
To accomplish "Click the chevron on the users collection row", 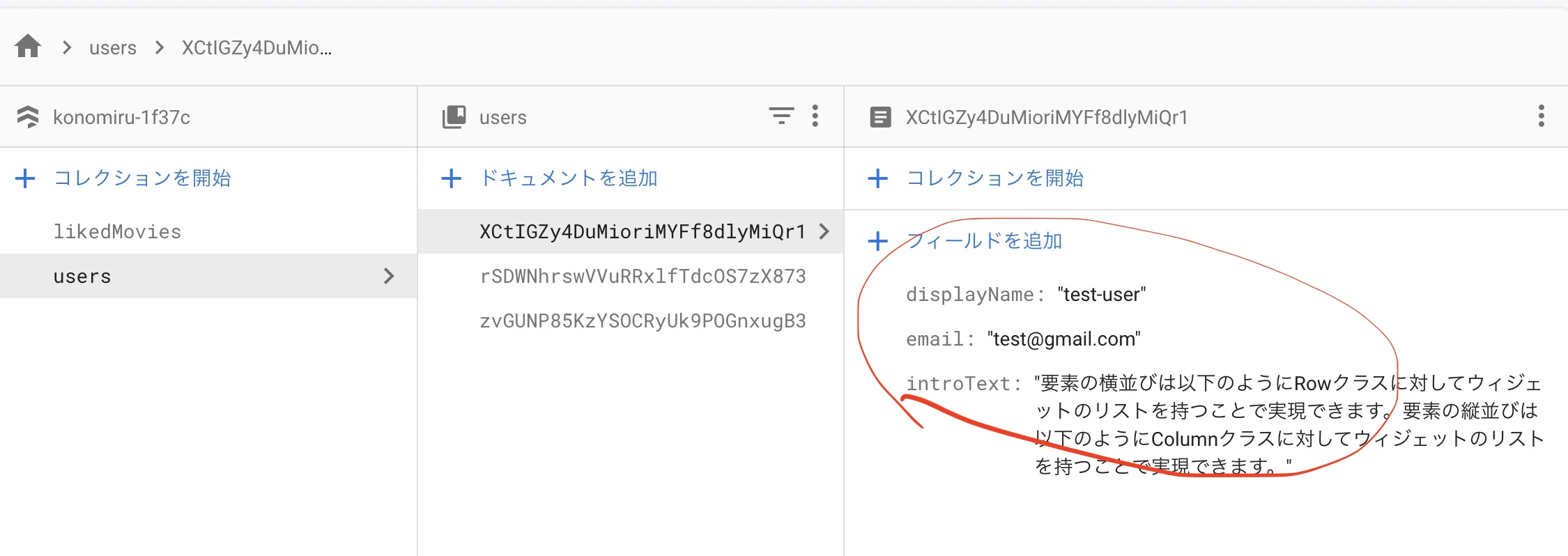I will 389,276.
